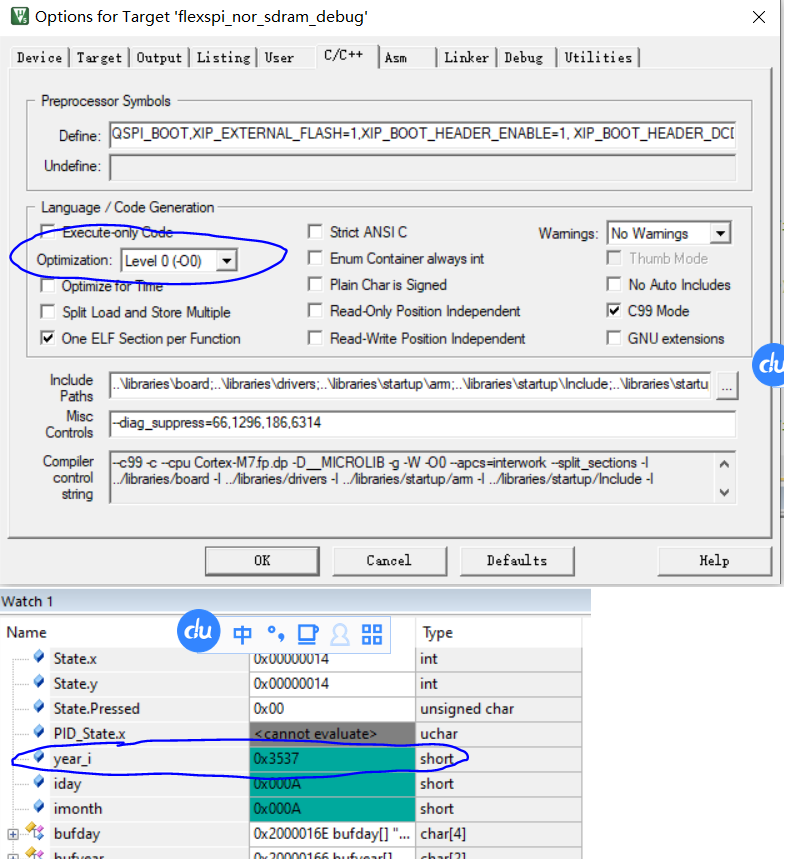Open Help for target options
The image size is (785, 859).
(x=714, y=560)
